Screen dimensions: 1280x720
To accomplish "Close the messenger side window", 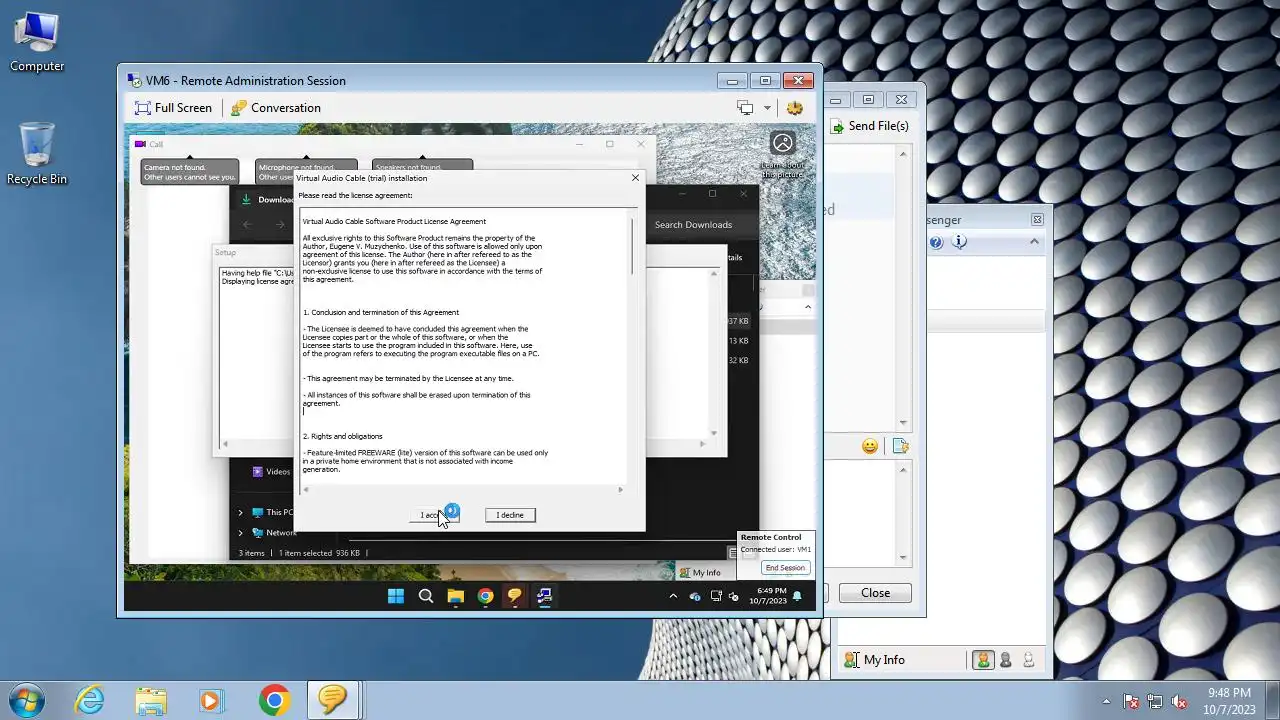I will (x=1037, y=219).
